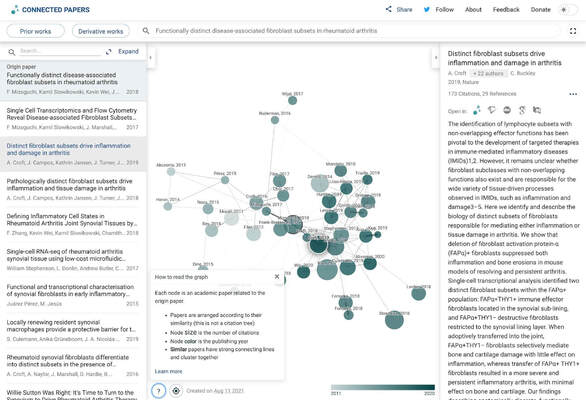This screenshot has height=400, width=586.
Task: Open the Derivative works tab
Action: (101, 31)
